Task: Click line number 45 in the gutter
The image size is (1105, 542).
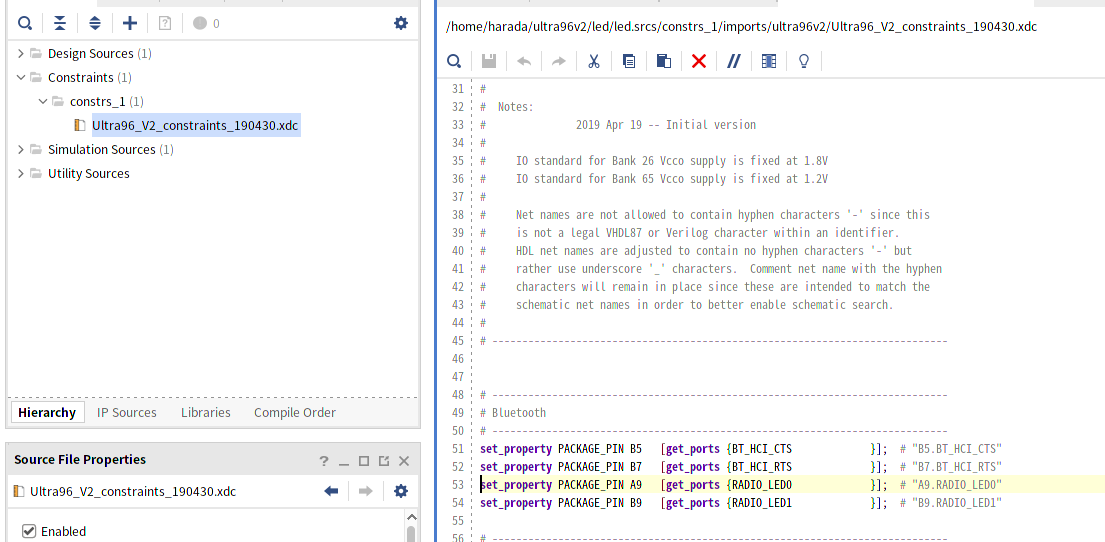Action: (457, 341)
